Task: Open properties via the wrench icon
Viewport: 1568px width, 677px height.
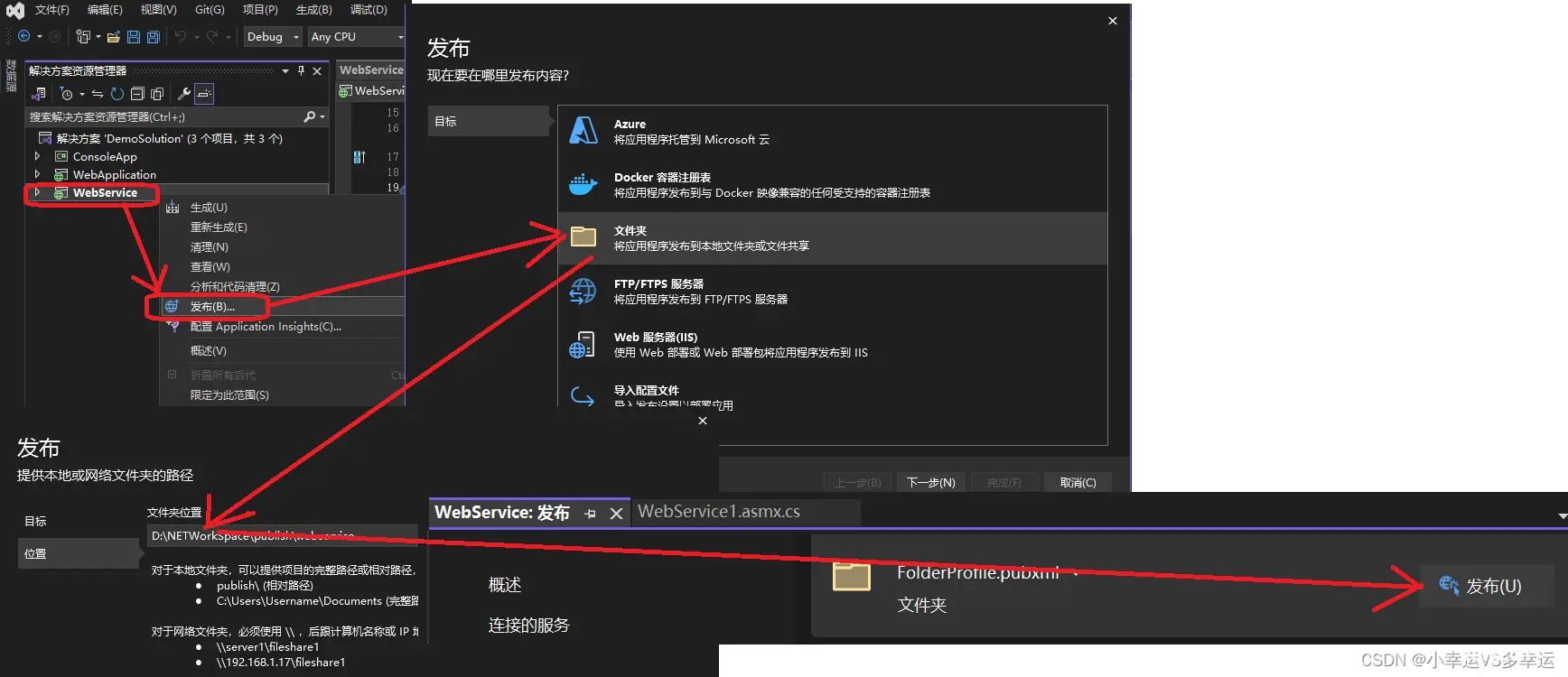Action: (184, 94)
